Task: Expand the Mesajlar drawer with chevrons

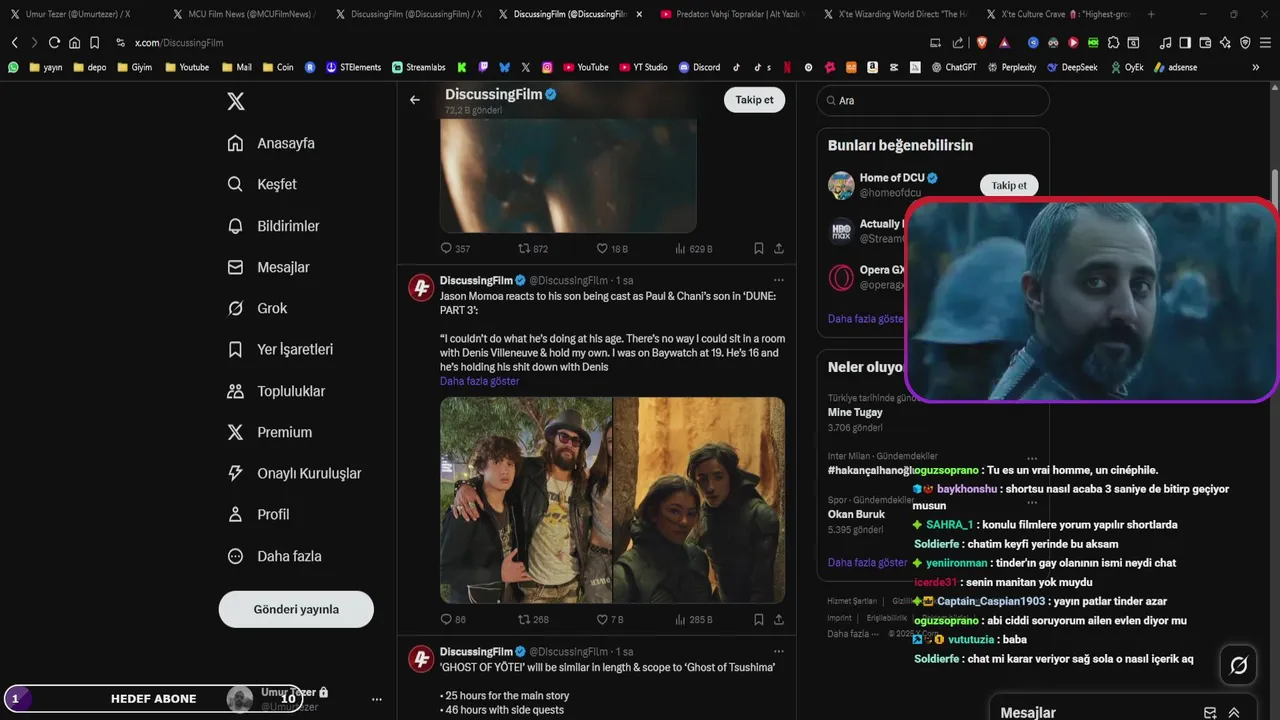Action: coord(1234,712)
